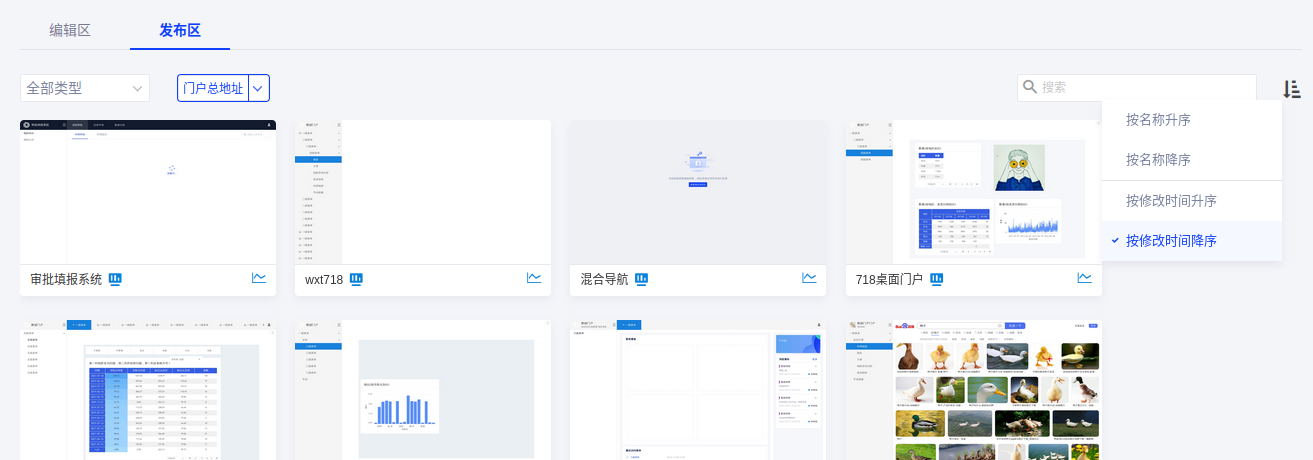
Task: Click blue portal badge beside 718桌面门户
Action: click(x=937, y=279)
